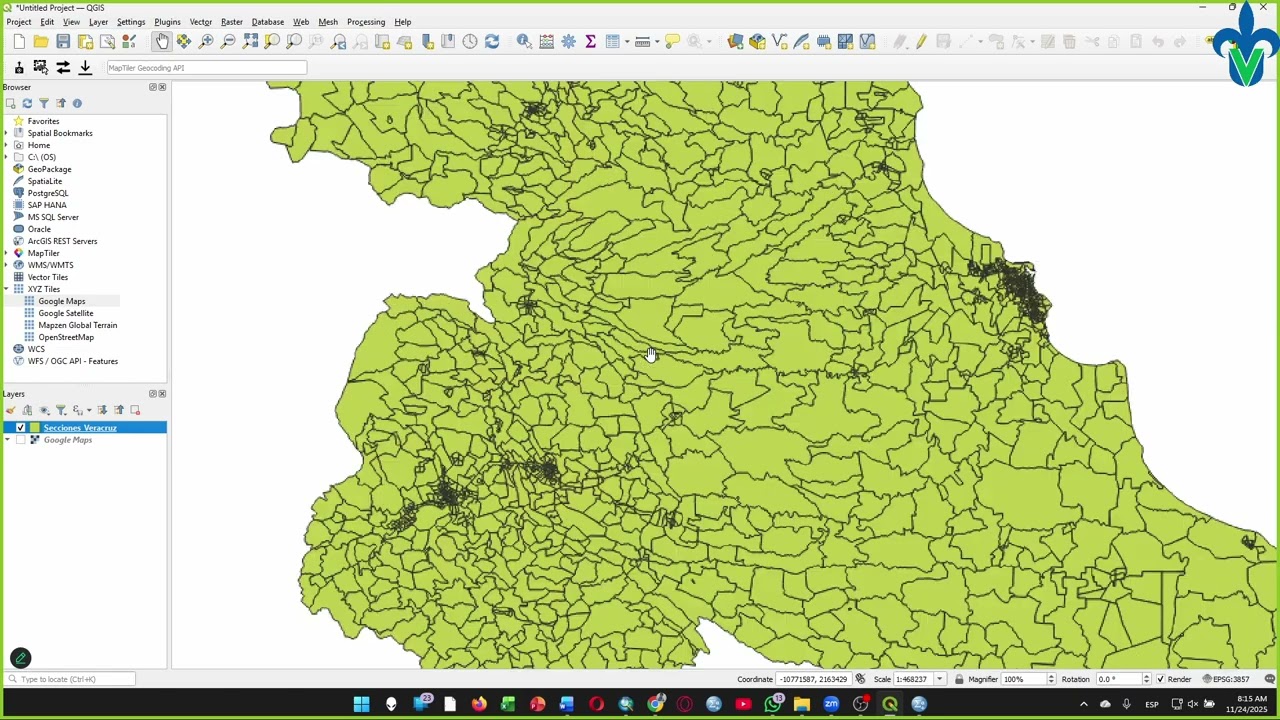Image resolution: width=1280 pixels, height=720 pixels.
Task: Refresh the Browser panel
Action: pos(27,103)
